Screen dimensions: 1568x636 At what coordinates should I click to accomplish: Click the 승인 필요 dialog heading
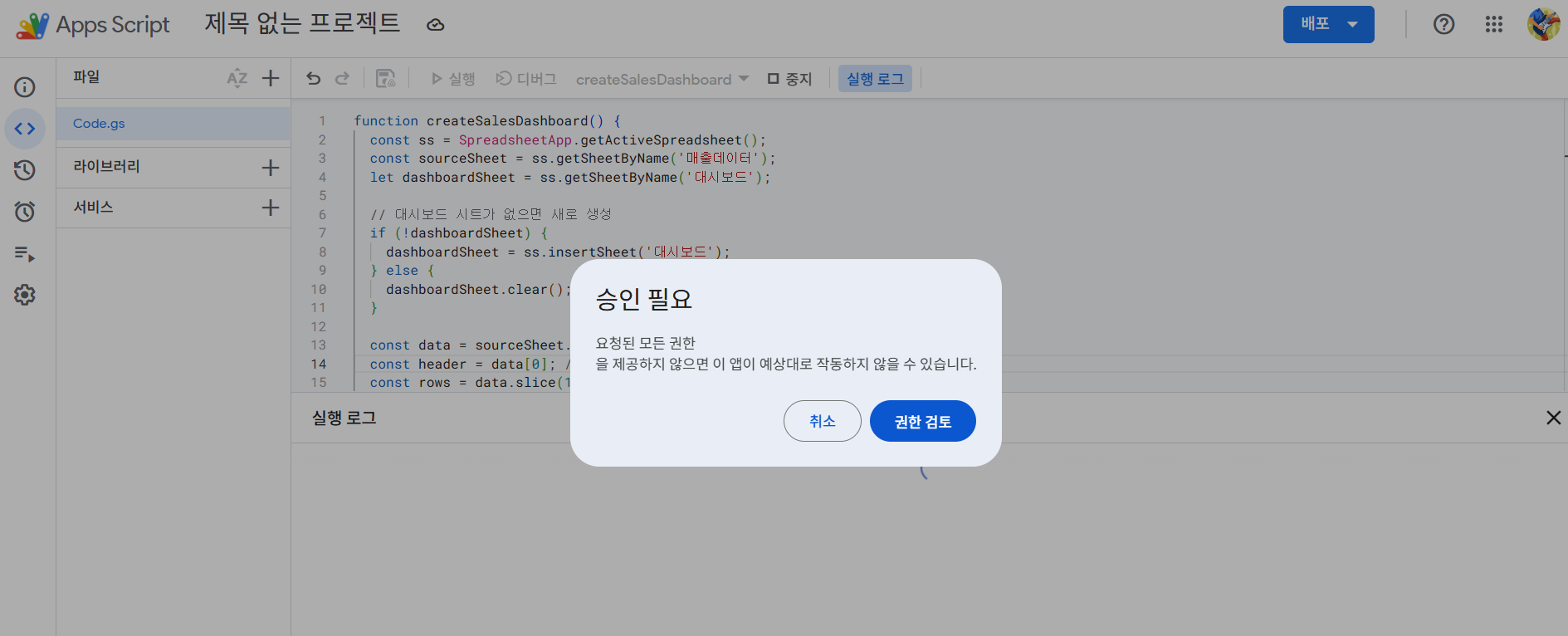tap(644, 299)
